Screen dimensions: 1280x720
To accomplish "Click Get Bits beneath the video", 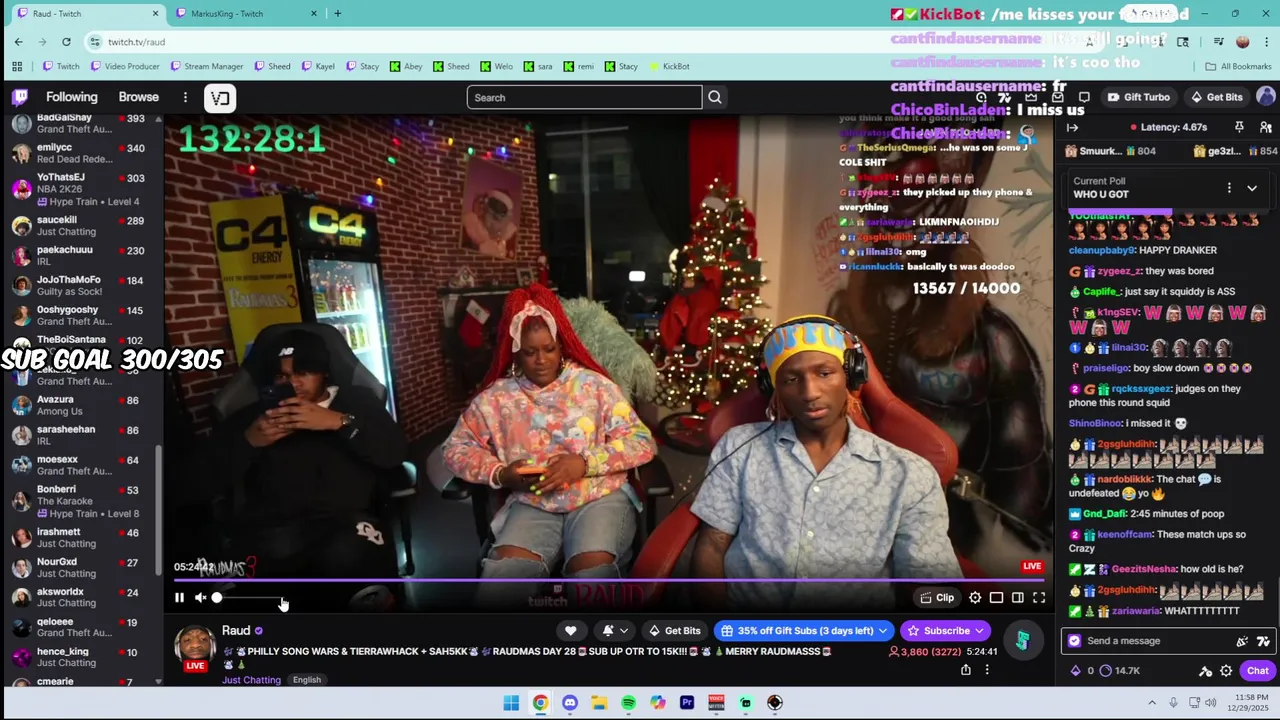I will tap(674, 631).
